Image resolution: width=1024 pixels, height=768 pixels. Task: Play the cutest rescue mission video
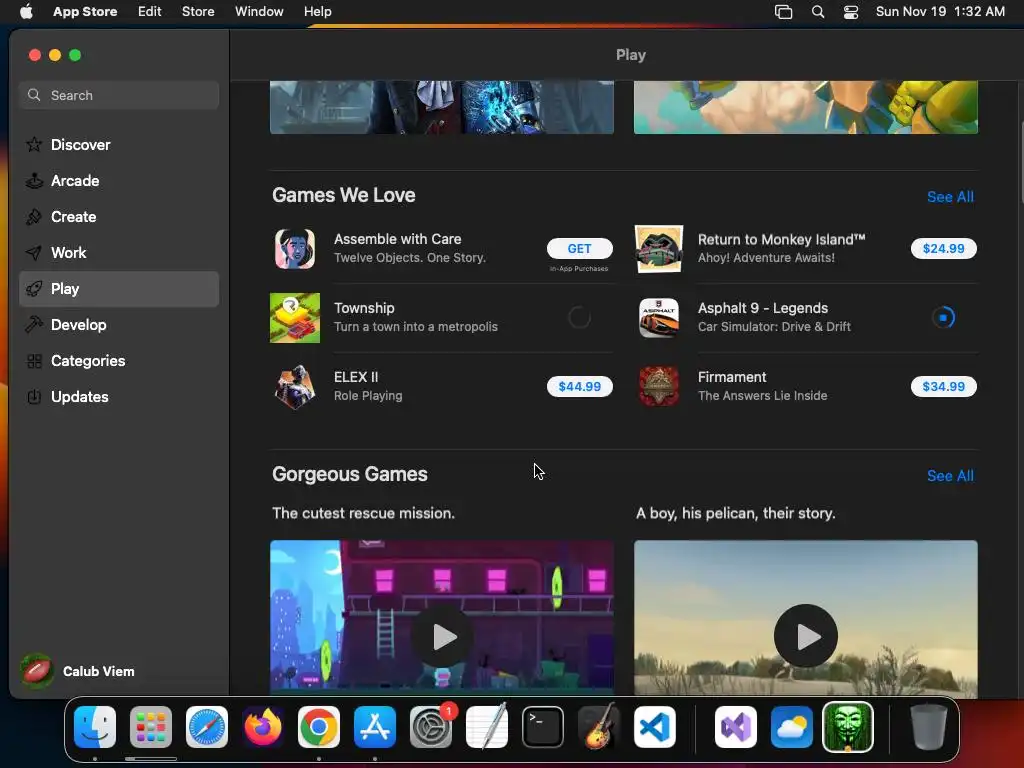(442, 636)
